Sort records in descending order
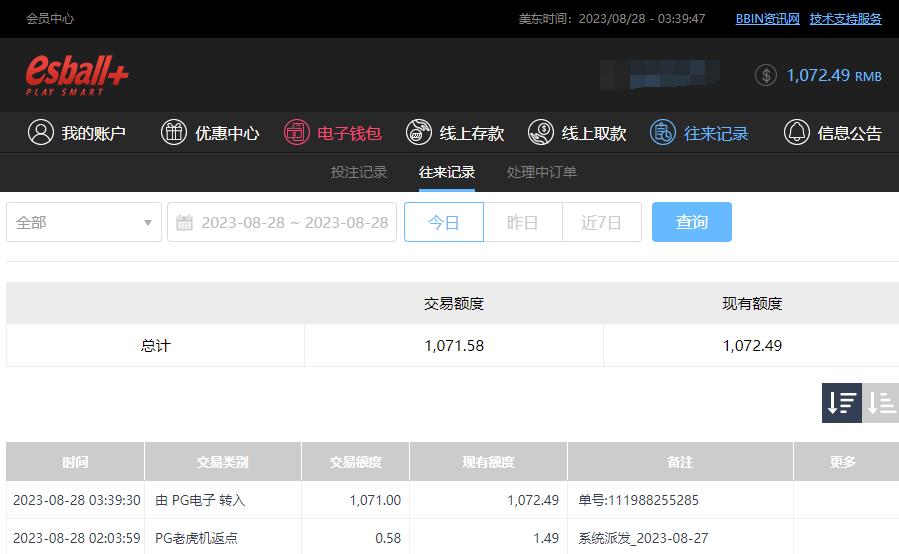This screenshot has height=554, width=899. (842, 403)
